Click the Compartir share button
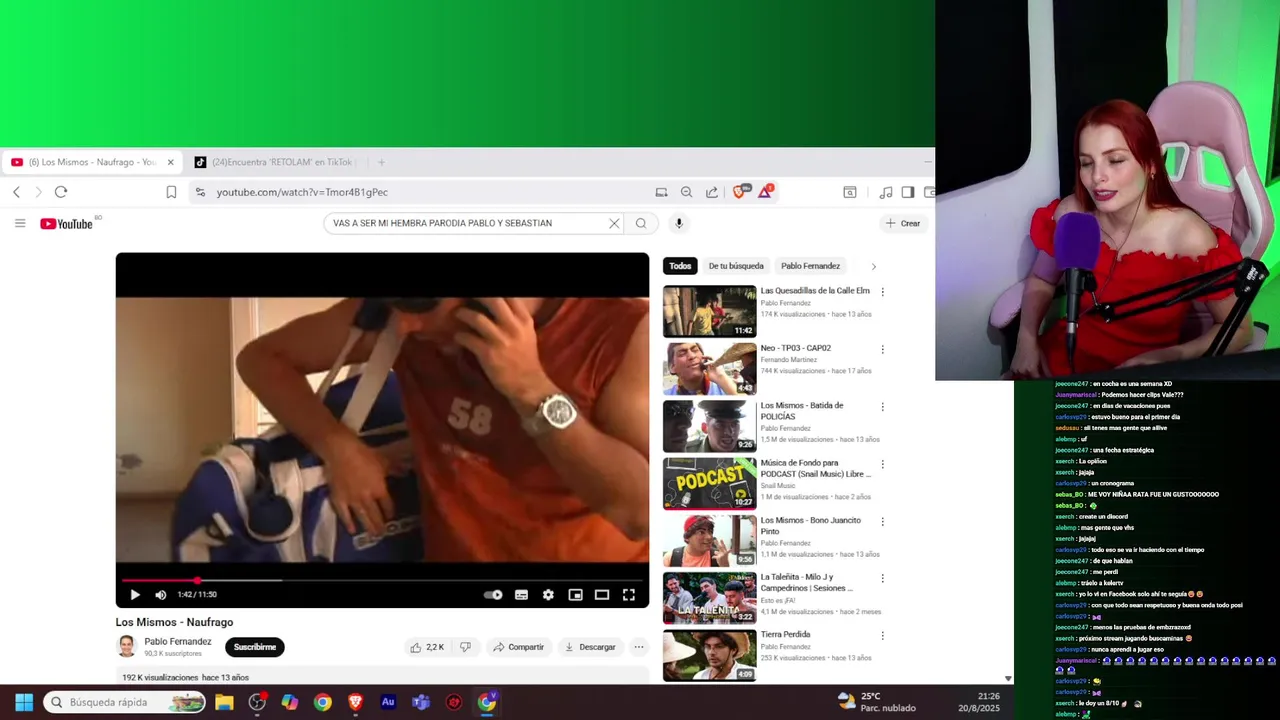Image resolution: width=1280 pixels, height=720 pixels. point(518,647)
